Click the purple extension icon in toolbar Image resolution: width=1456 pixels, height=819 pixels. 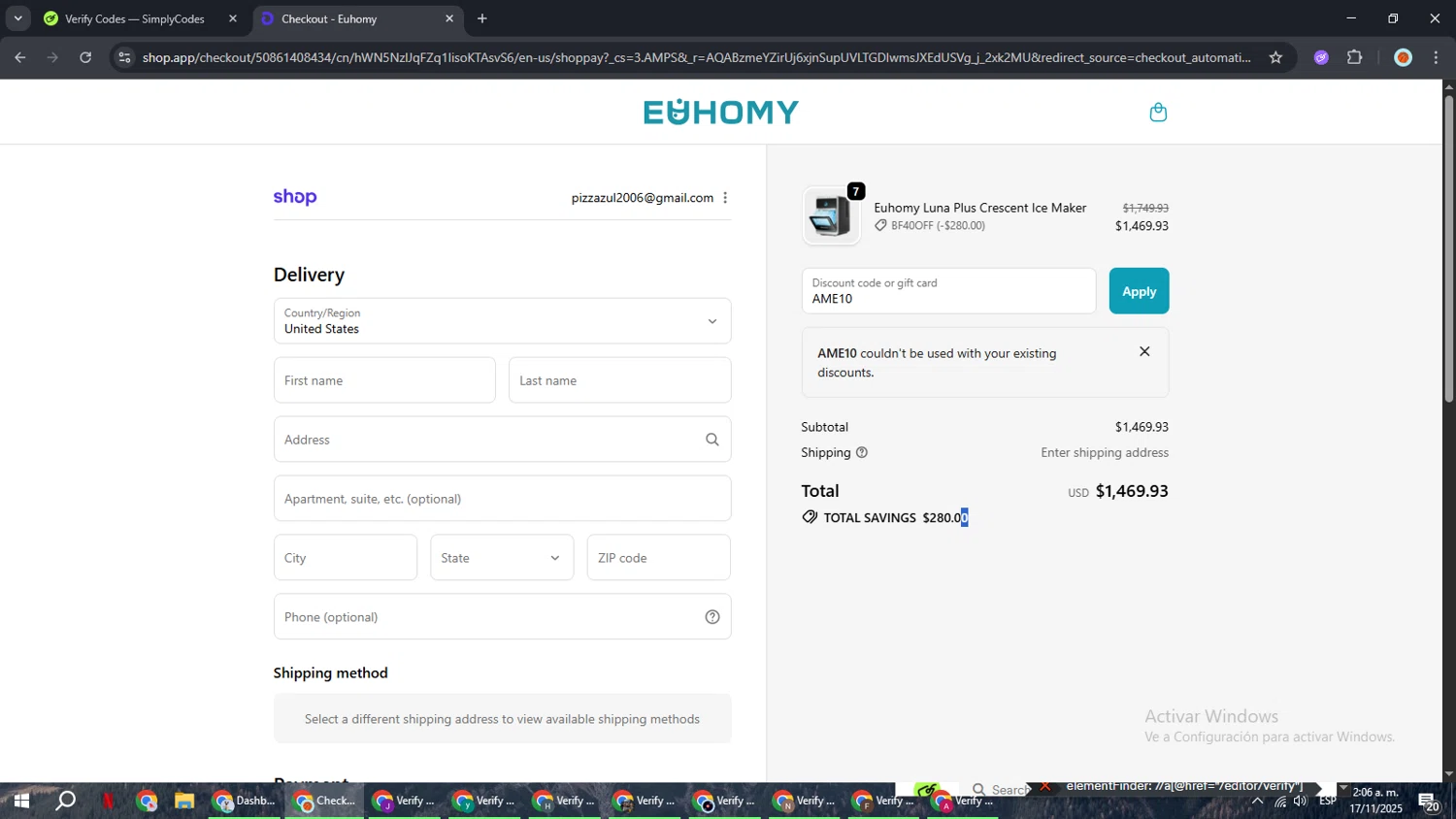[1320, 57]
